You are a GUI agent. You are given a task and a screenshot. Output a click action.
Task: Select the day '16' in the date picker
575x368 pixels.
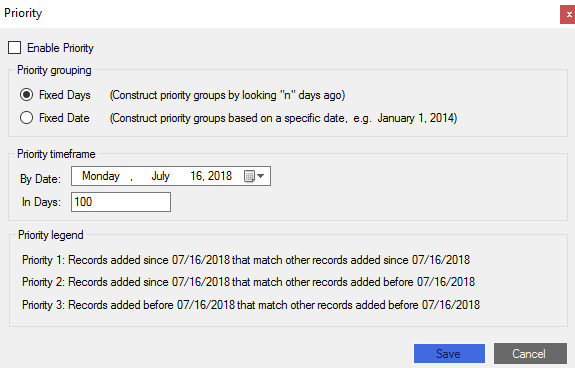(196, 176)
